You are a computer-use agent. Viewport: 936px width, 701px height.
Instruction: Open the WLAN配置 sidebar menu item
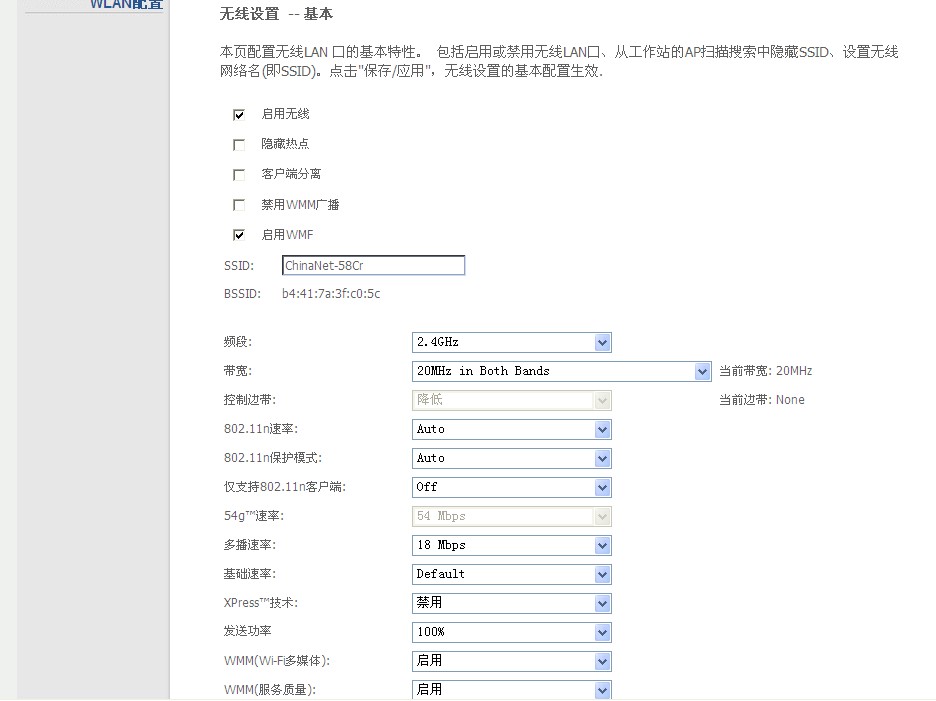tap(126, 4)
